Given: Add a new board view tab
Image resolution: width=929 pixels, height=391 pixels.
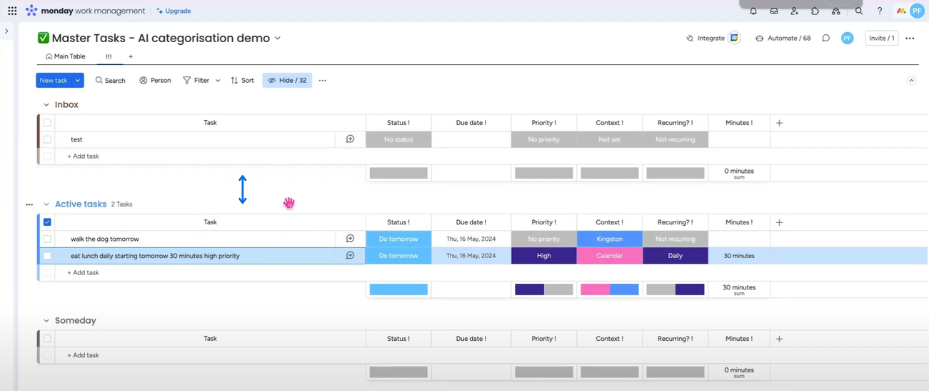Looking at the screenshot, I should point(131,56).
